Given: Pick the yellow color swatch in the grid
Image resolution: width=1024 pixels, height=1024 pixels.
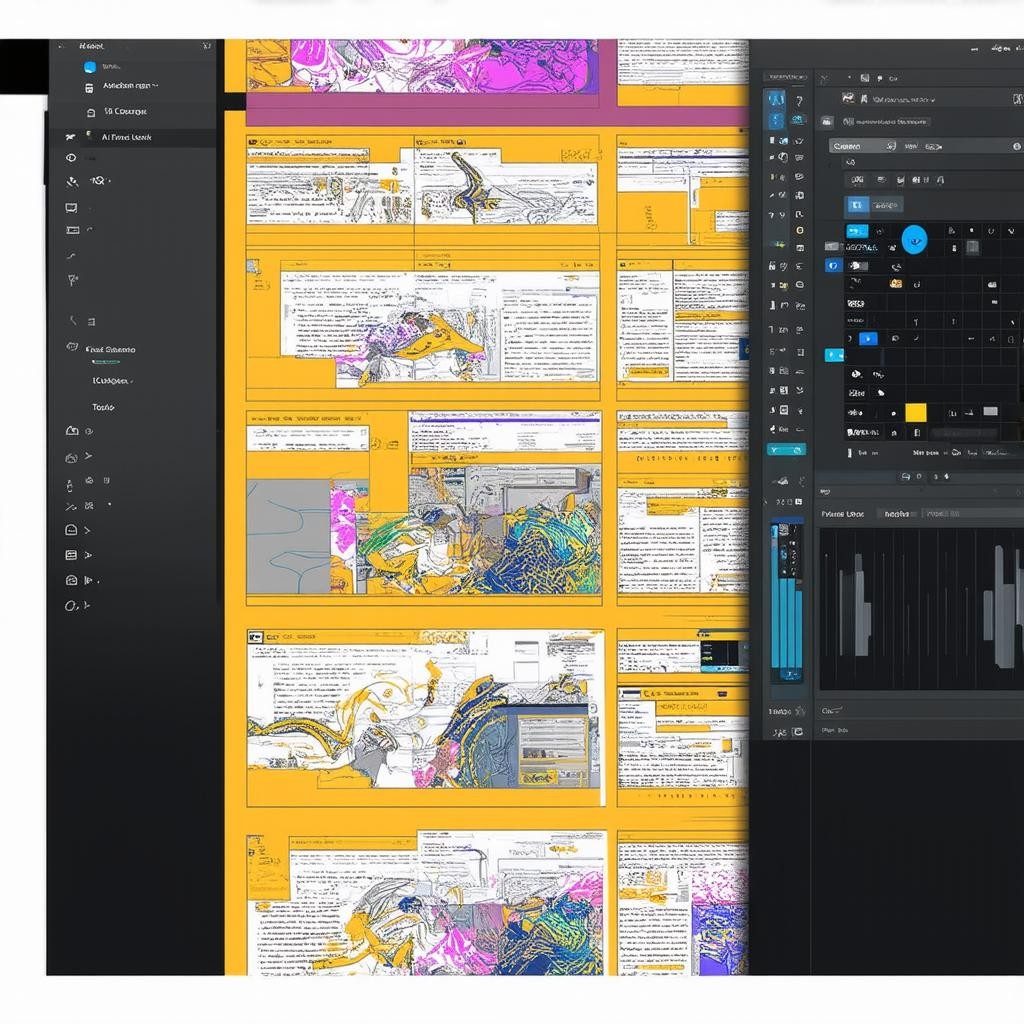Looking at the screenshot, I should [x=915, y=412].
